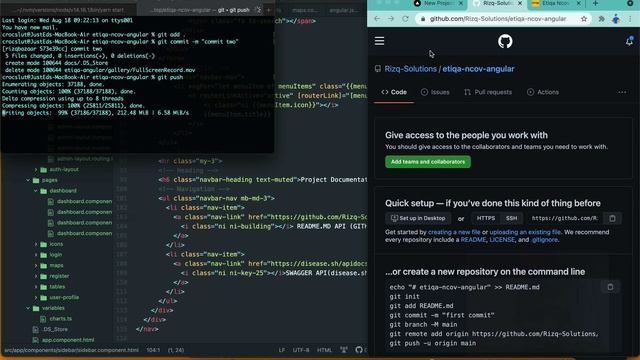Screen dimensions: 640x360
Task: Switch to the Issues tab
Action: pyautogui.click(x=435, y=92)
